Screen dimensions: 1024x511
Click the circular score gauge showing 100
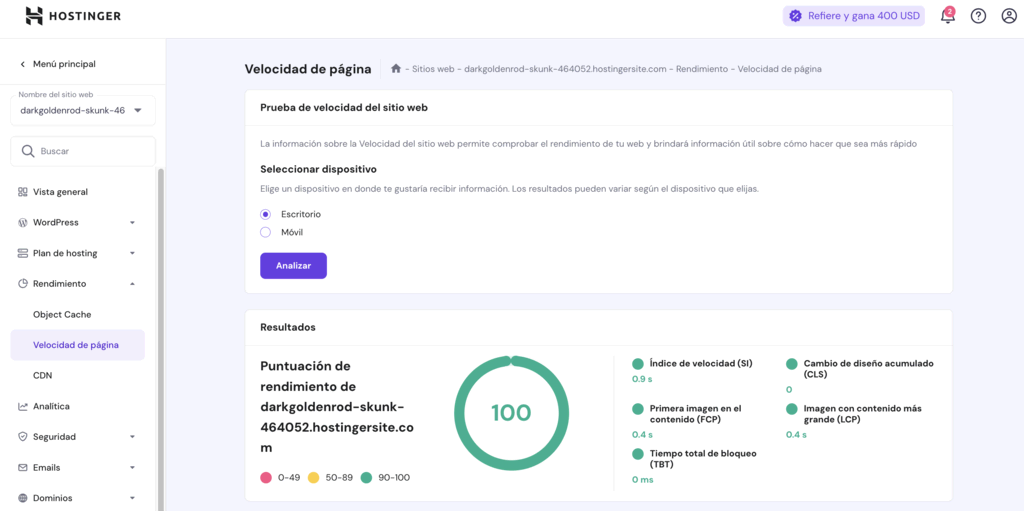(511, 413)
